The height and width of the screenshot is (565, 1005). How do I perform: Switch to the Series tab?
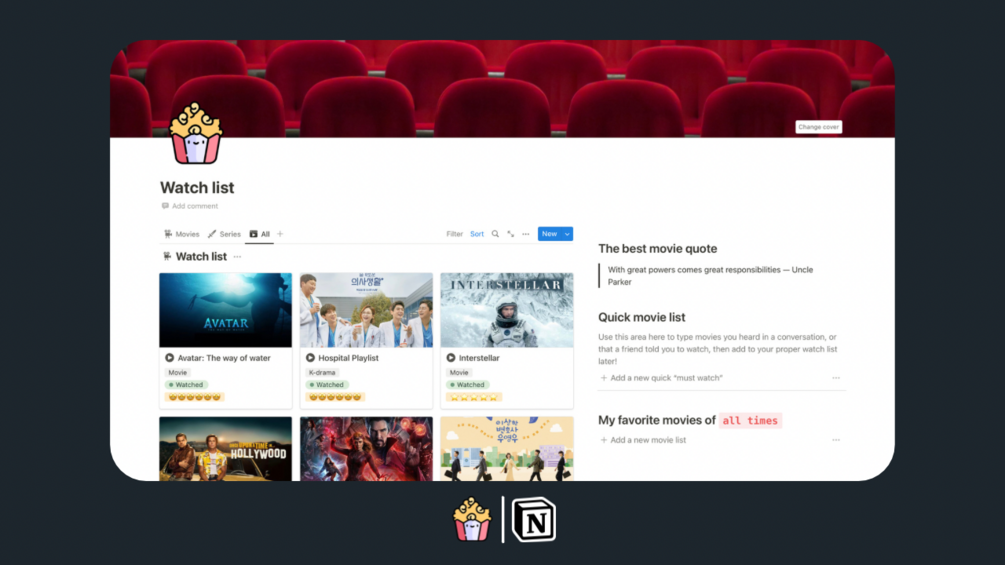click(224, 234)
